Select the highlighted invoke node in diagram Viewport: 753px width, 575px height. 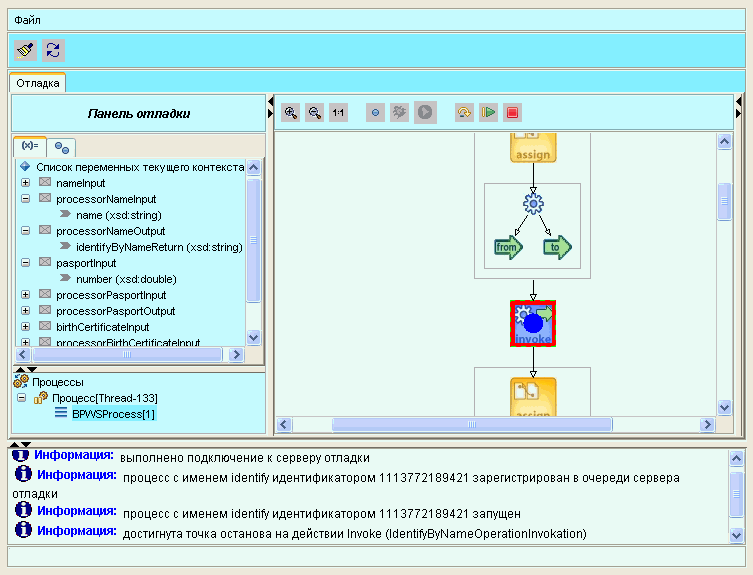click(533, 323)
